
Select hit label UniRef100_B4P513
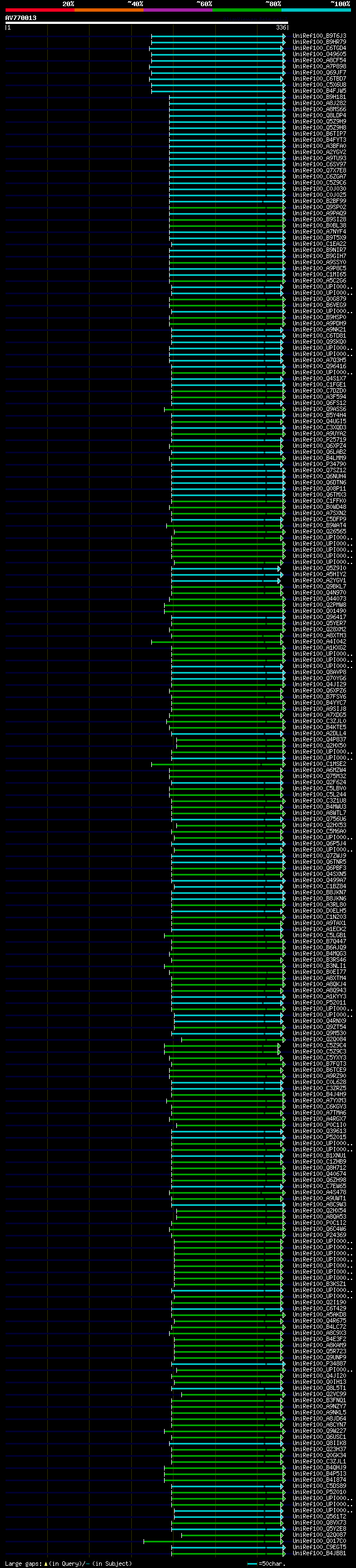(319, 1473)
